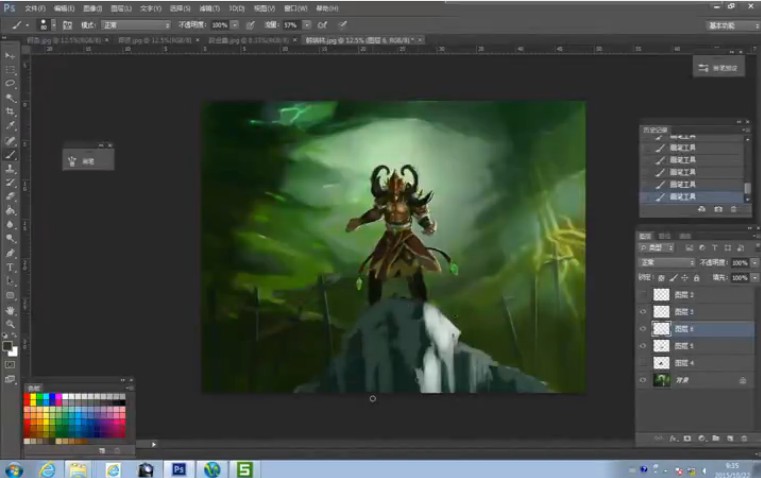Select the Shape tool
The width and height of the screenshot is (761, 478).
pyautogui.click(x=10, y=296)
